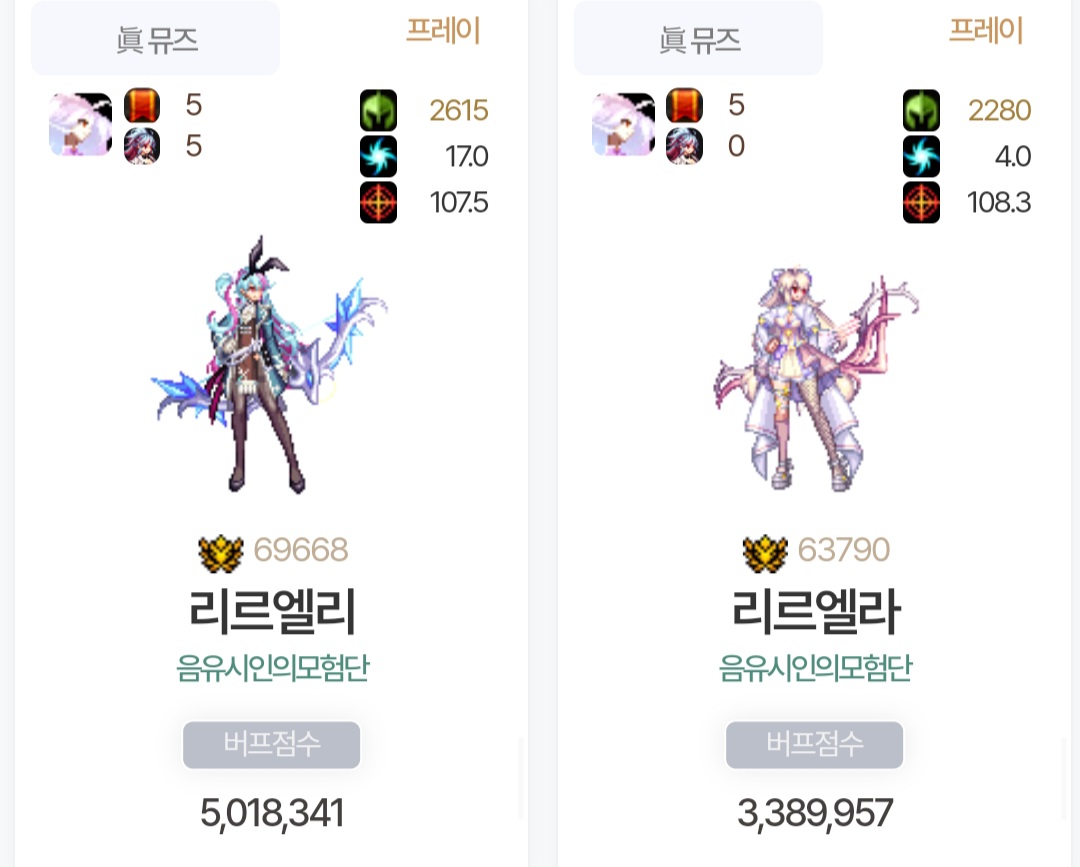
Task: Click the red banner buff icon on left card
Action: point(142,106)
